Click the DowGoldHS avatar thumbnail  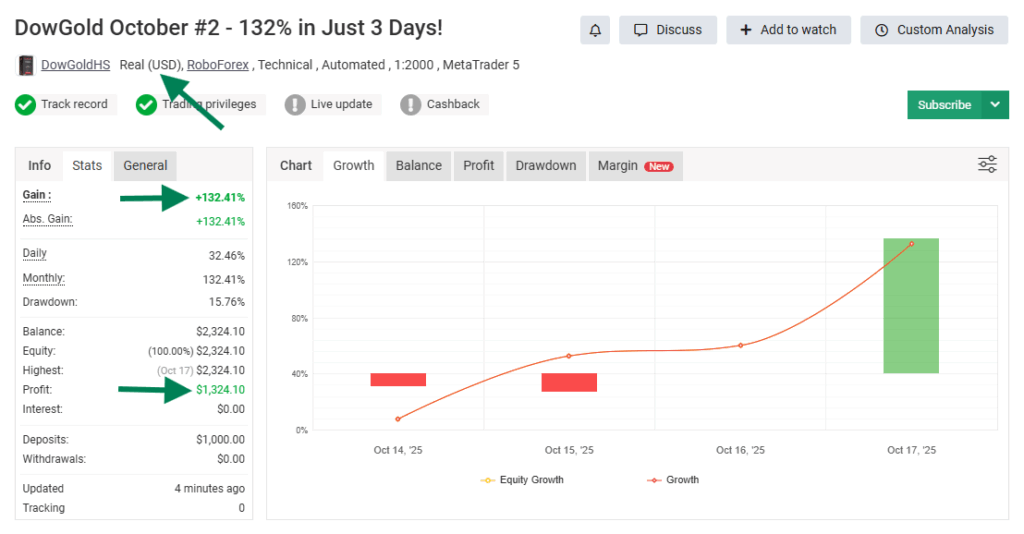click(26, 66)
